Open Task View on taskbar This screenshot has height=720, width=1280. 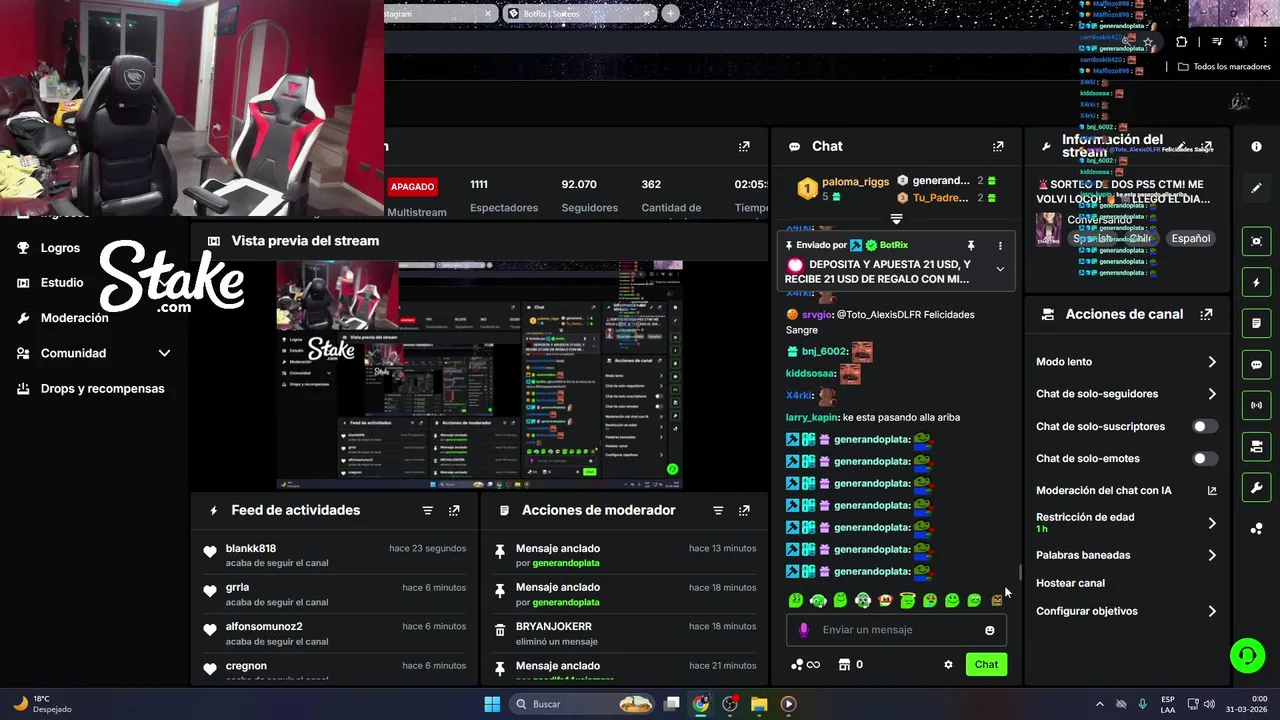672,704
